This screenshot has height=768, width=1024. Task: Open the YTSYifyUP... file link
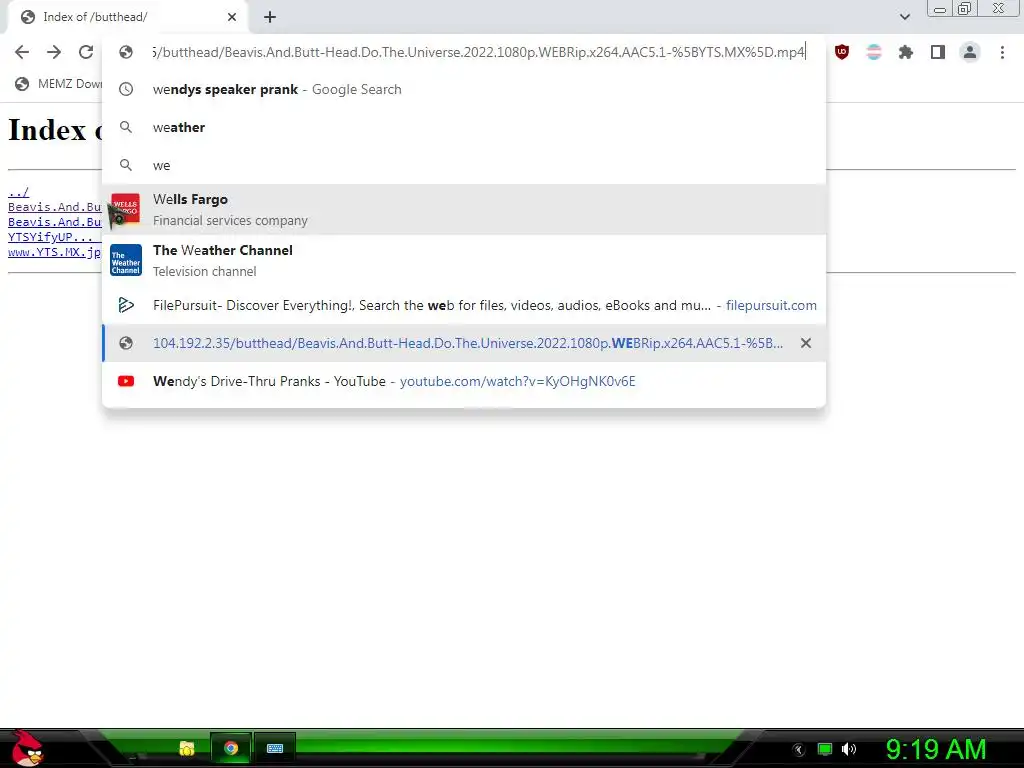pos(51,237)
